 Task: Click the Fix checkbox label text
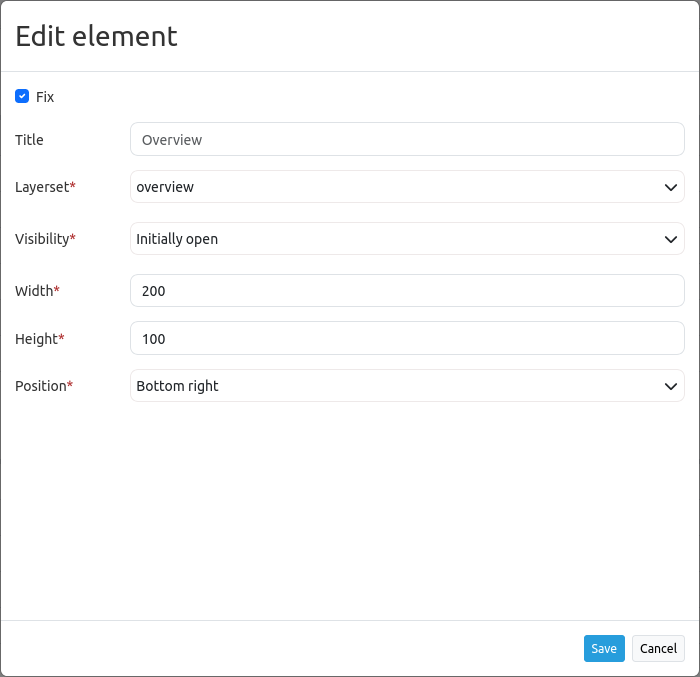45,97
